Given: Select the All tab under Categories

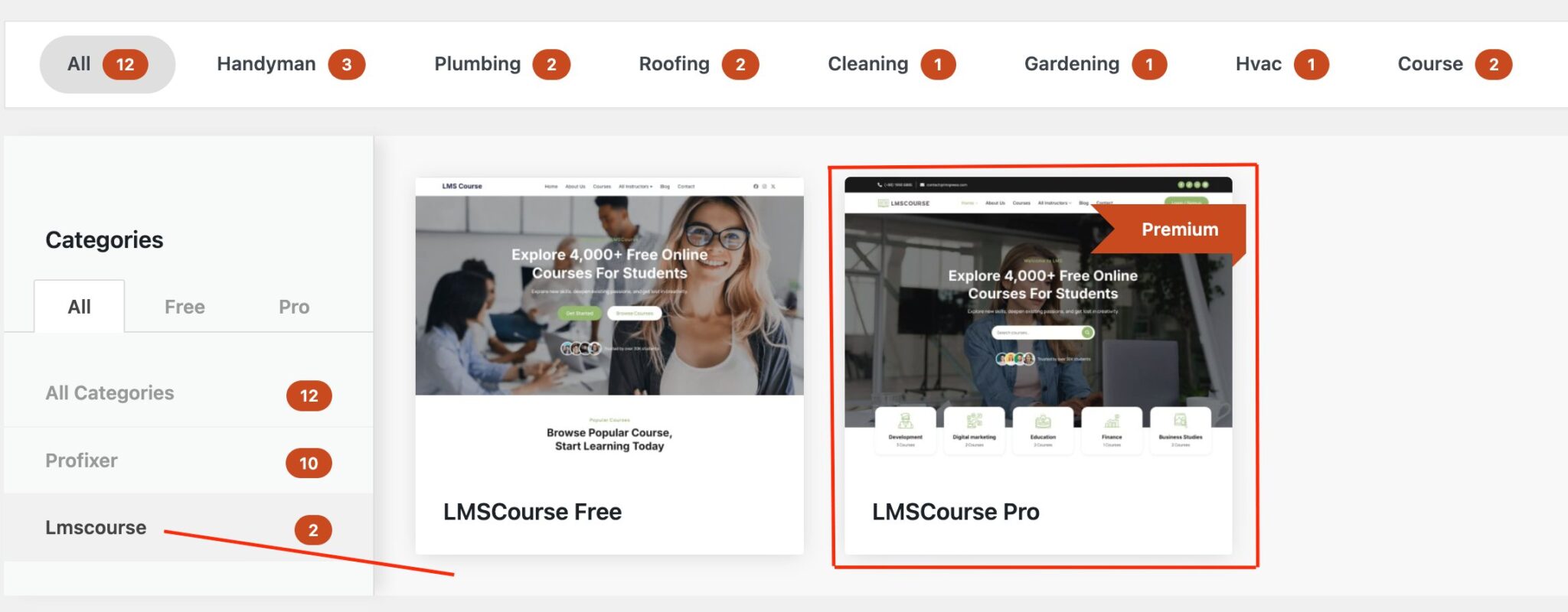Looking at the screenshot, I should (x=79, y=307).
